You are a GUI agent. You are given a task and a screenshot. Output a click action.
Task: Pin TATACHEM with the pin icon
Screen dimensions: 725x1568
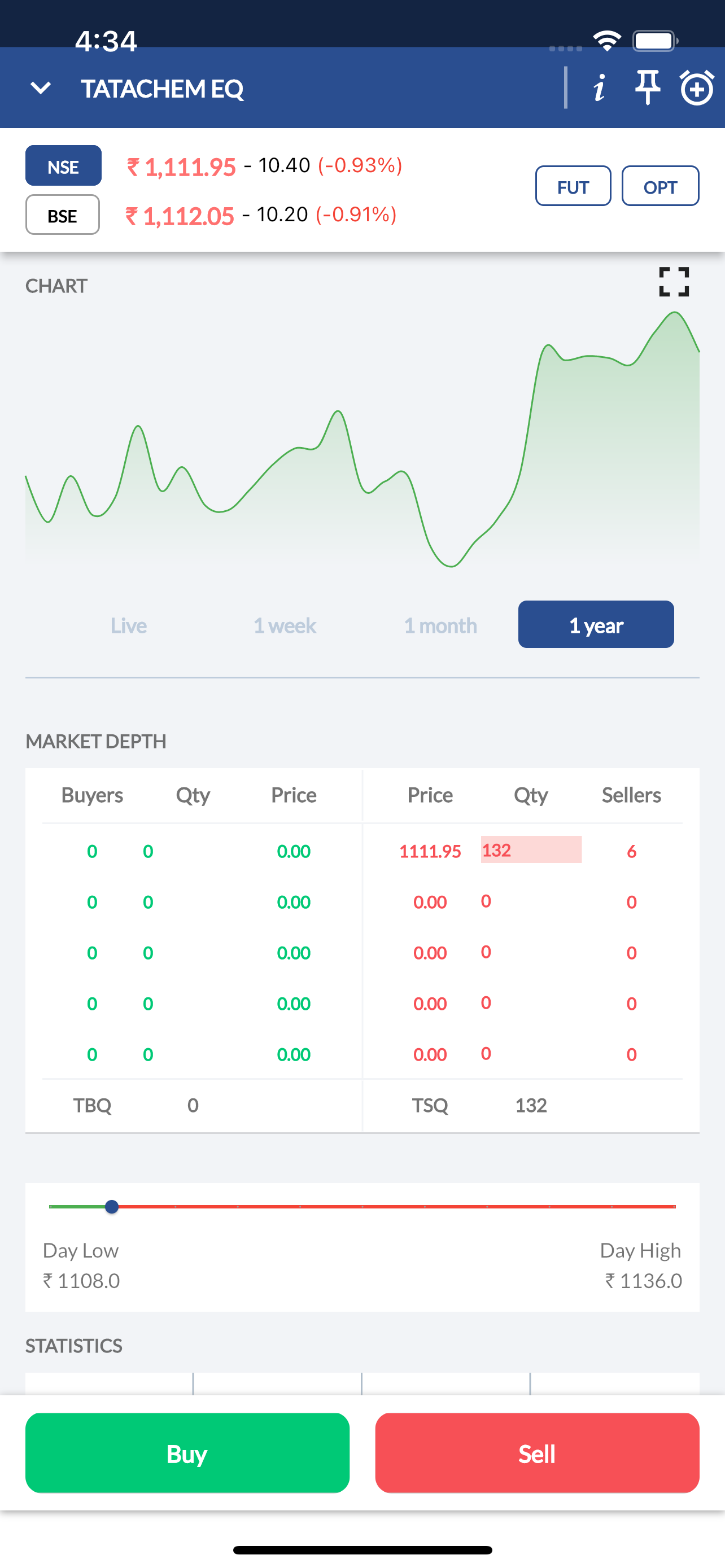647,87
